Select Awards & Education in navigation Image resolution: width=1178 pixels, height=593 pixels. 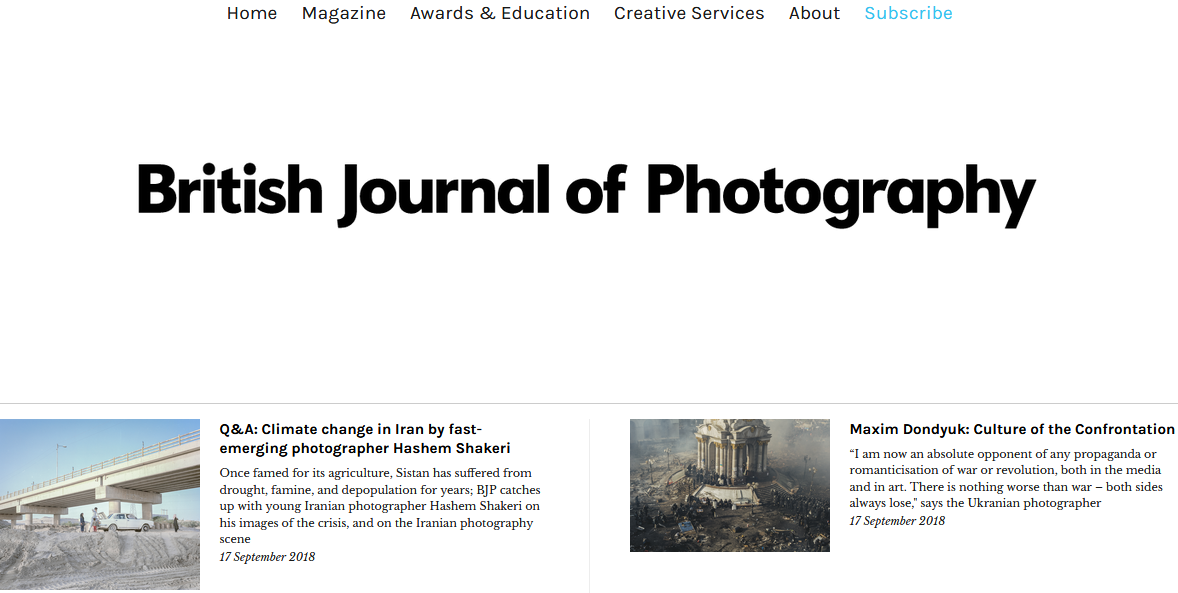[499, 13]
